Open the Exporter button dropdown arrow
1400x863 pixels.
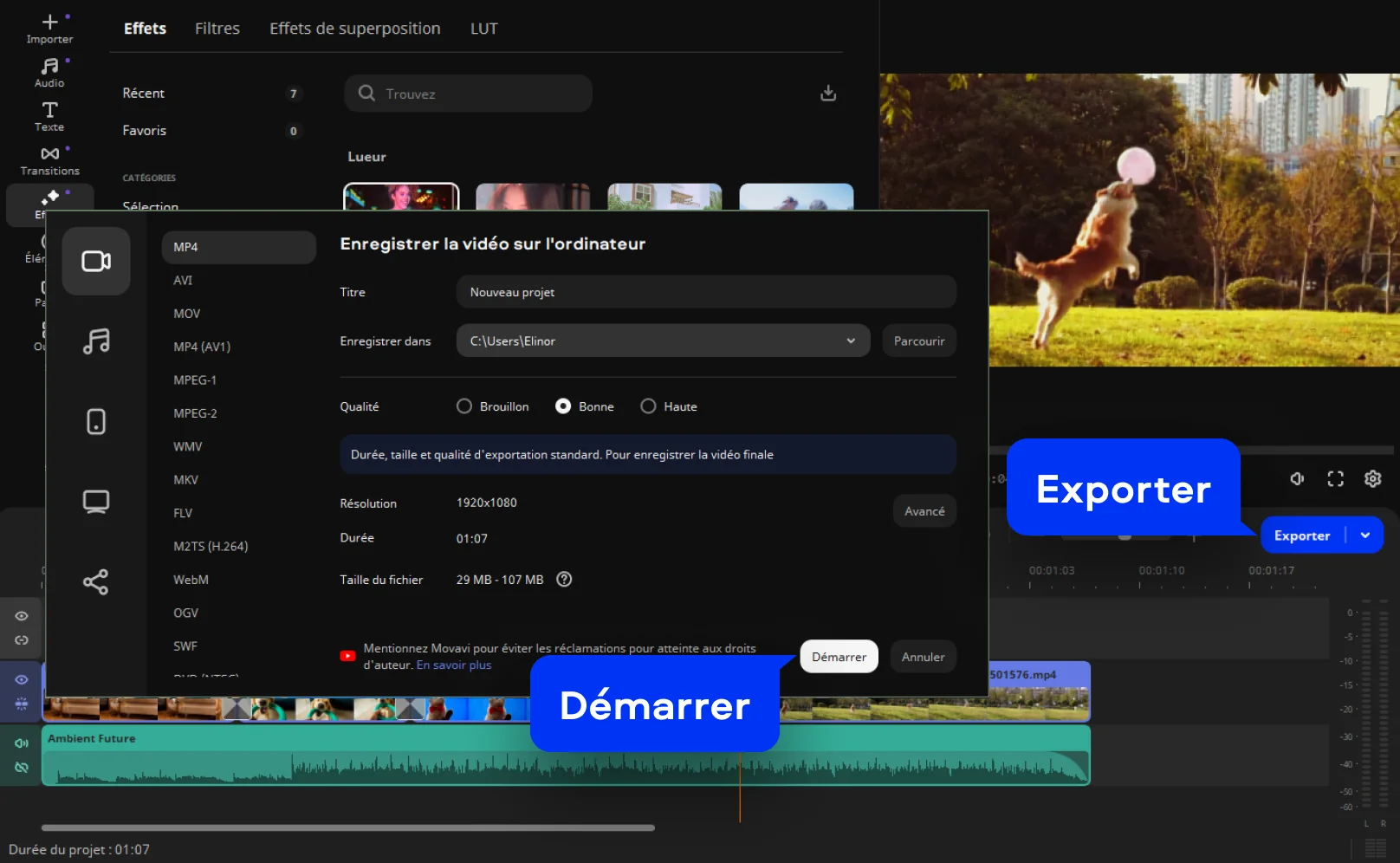point(1365,535)
